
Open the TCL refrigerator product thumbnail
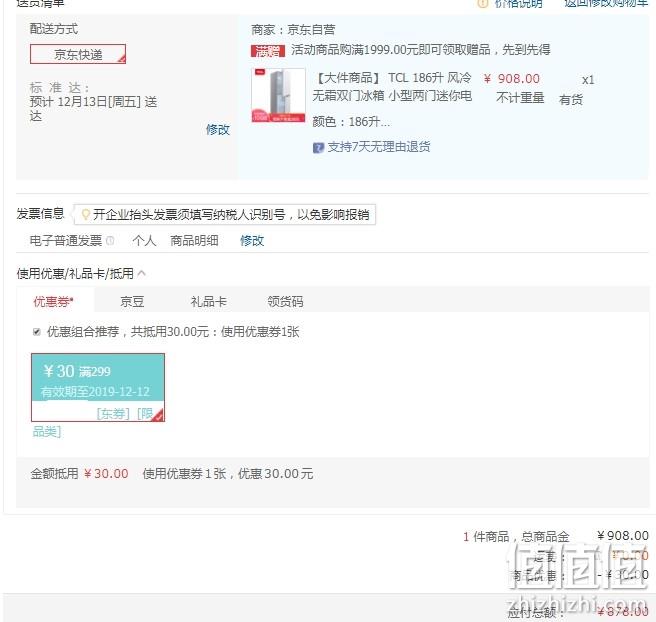tap(279, 95)
